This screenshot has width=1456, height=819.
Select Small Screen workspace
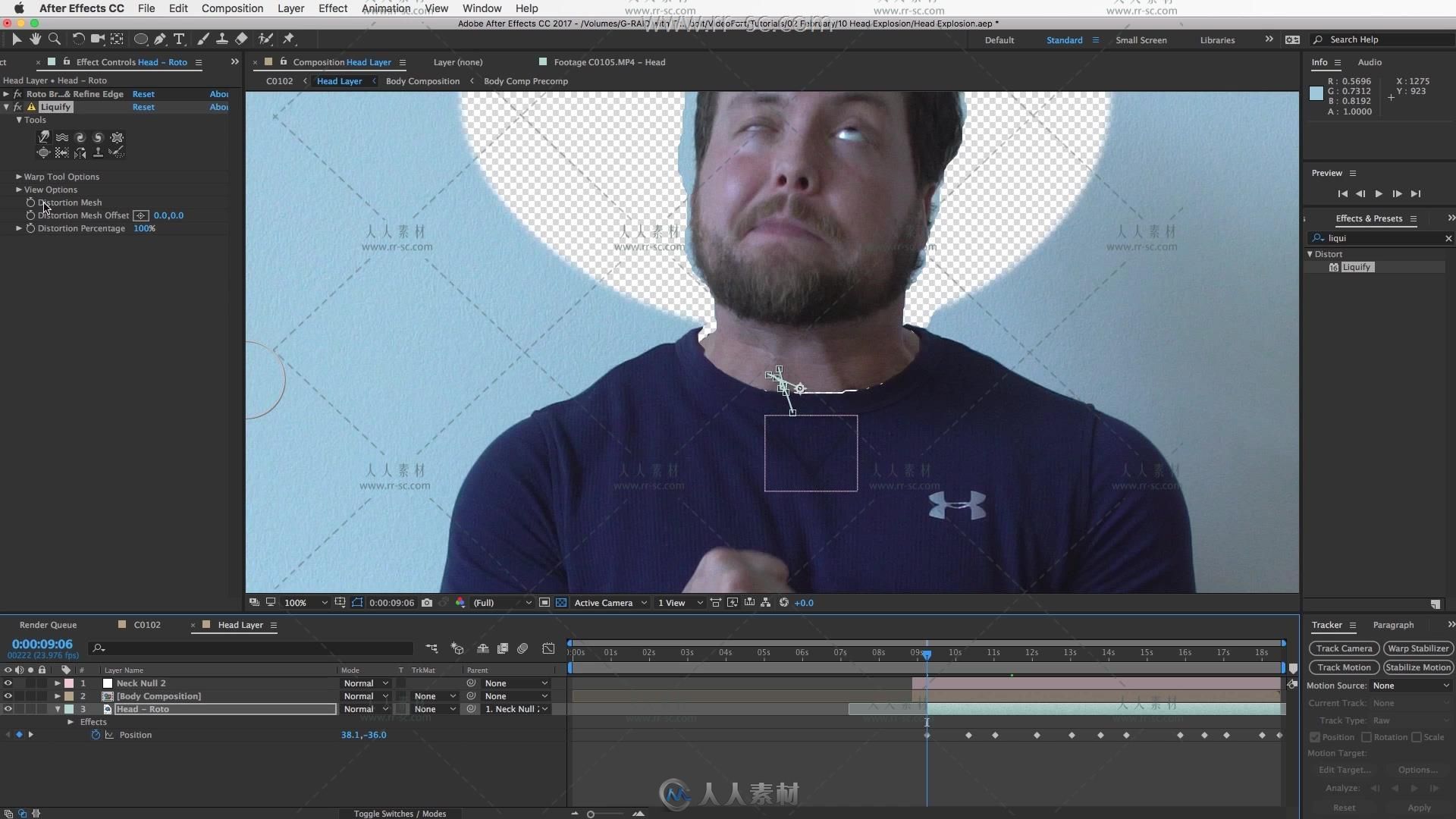1141,40
